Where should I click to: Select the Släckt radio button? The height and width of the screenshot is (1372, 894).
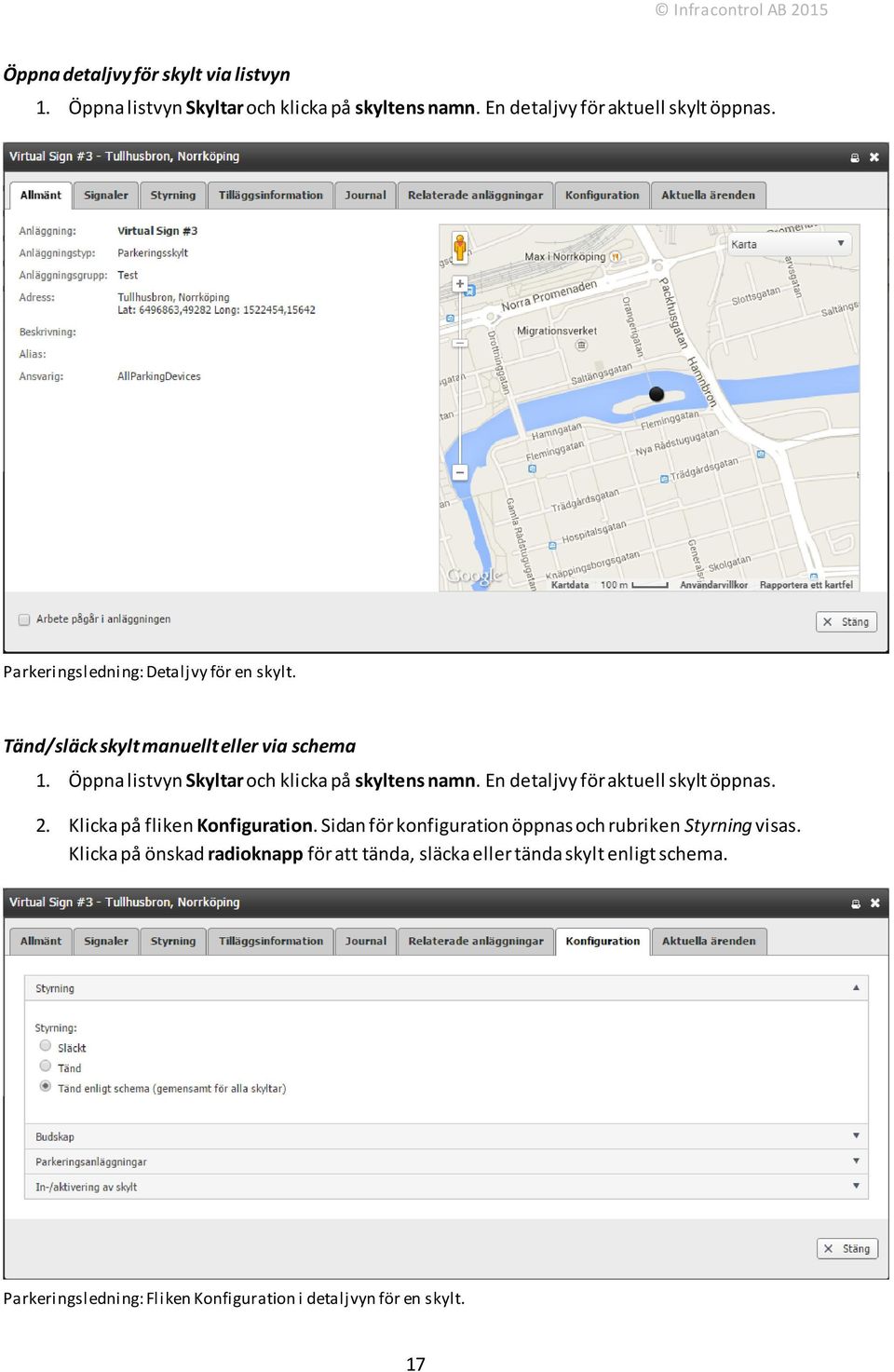click(x=46, y=1046)
